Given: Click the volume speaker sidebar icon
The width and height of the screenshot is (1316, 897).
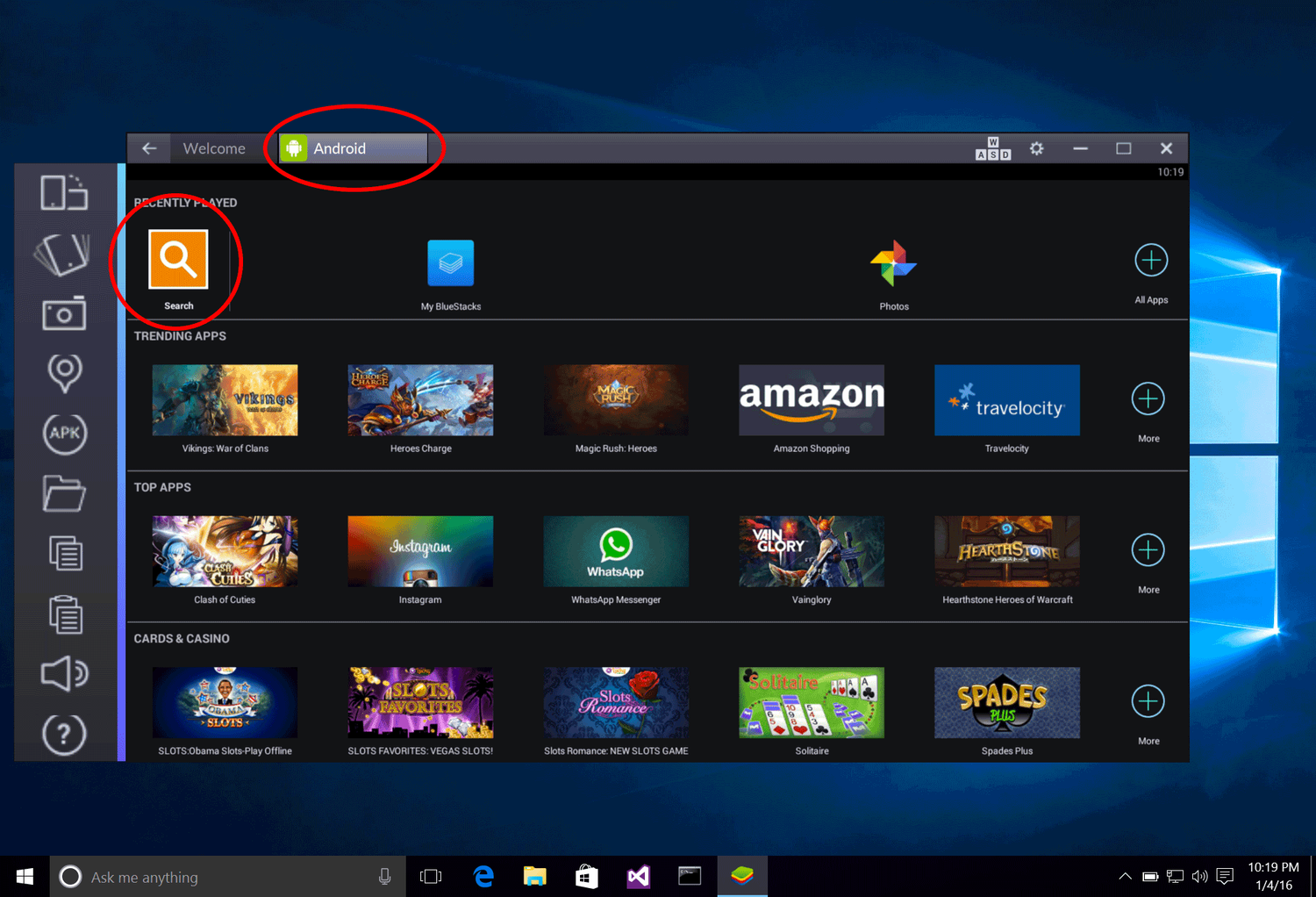Looking at the screenshot, I should click(x=64, y=673).
